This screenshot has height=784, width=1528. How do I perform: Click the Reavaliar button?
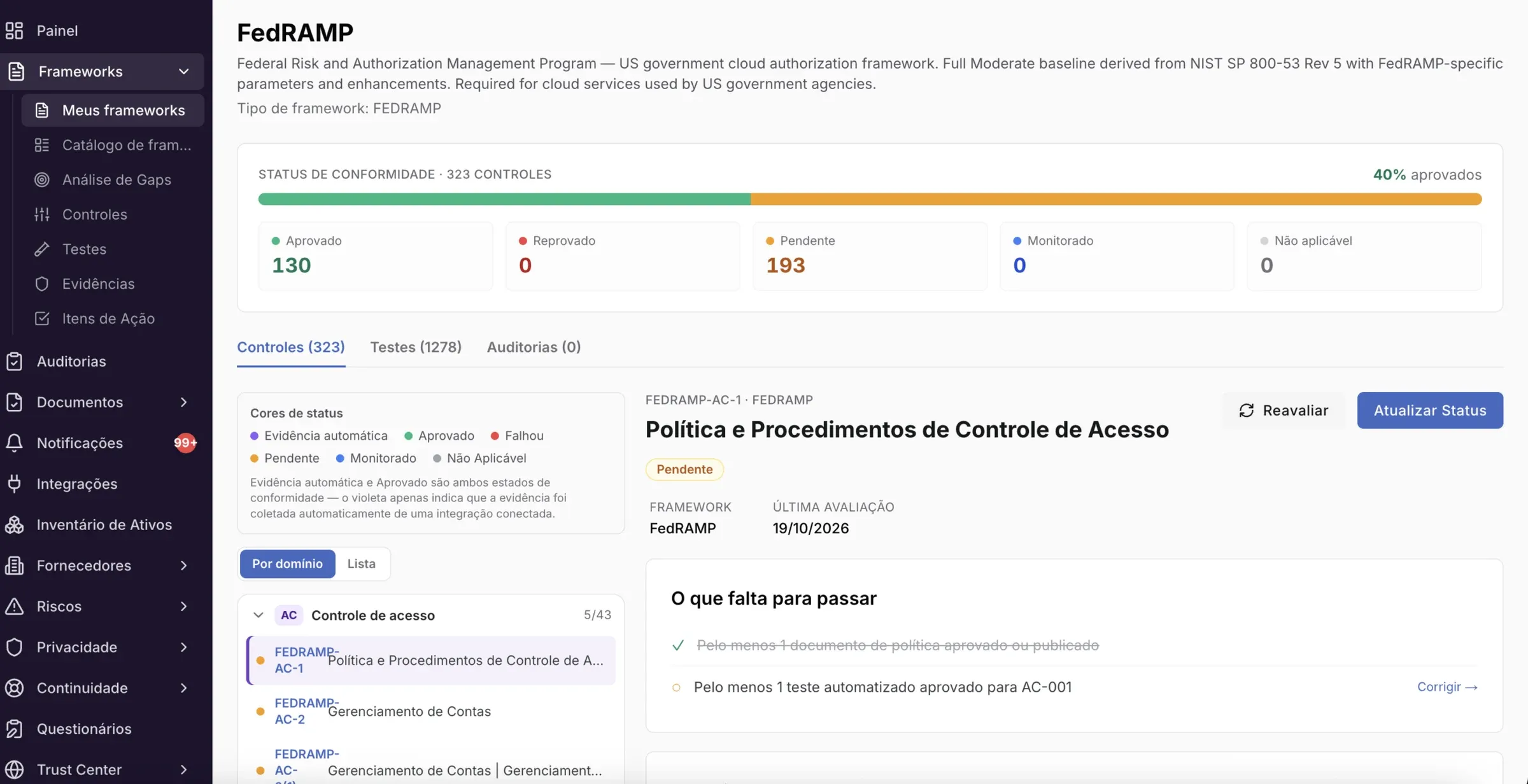1284,410
